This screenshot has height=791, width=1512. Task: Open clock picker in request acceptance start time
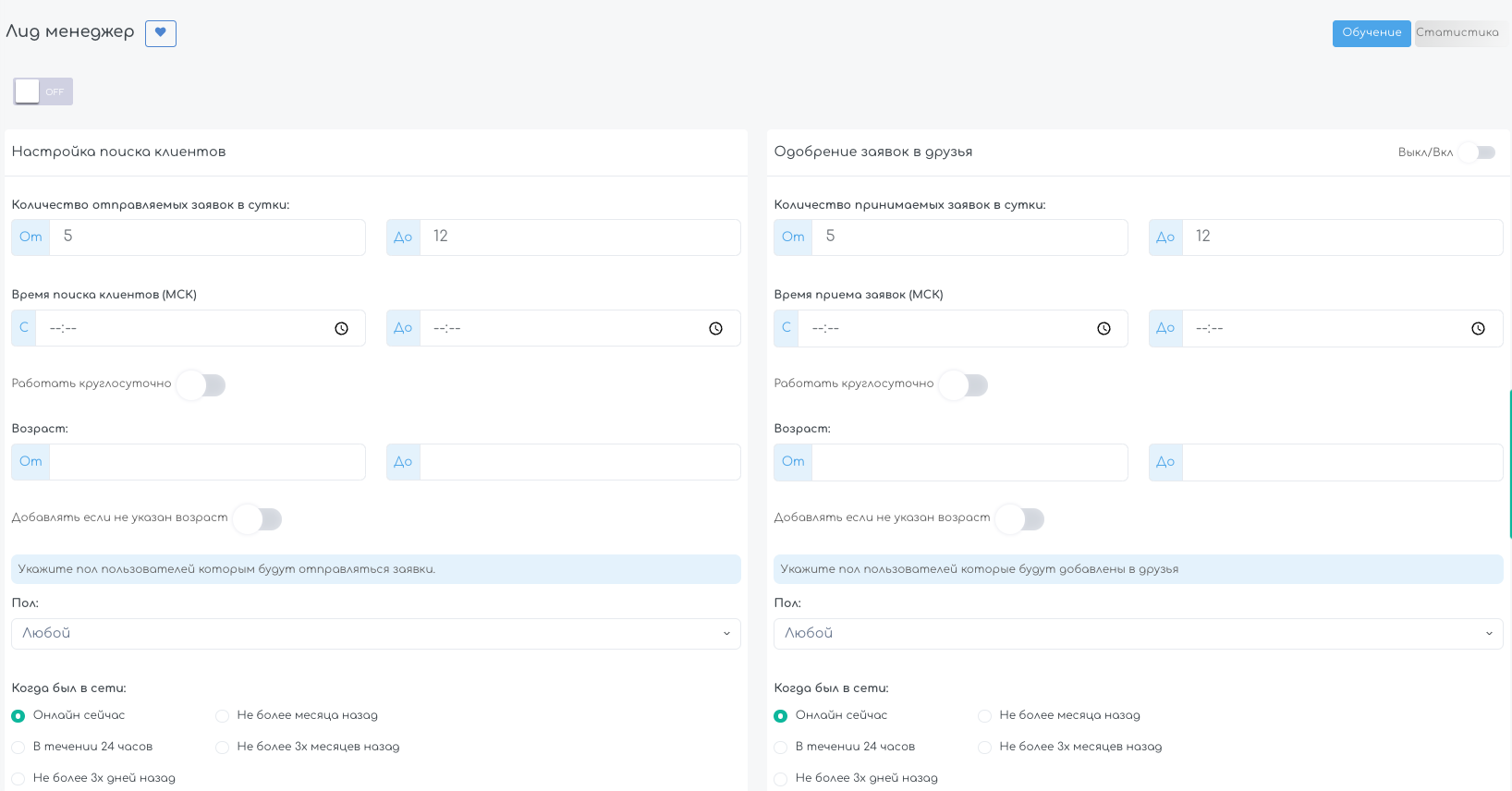click(1104, 329)
